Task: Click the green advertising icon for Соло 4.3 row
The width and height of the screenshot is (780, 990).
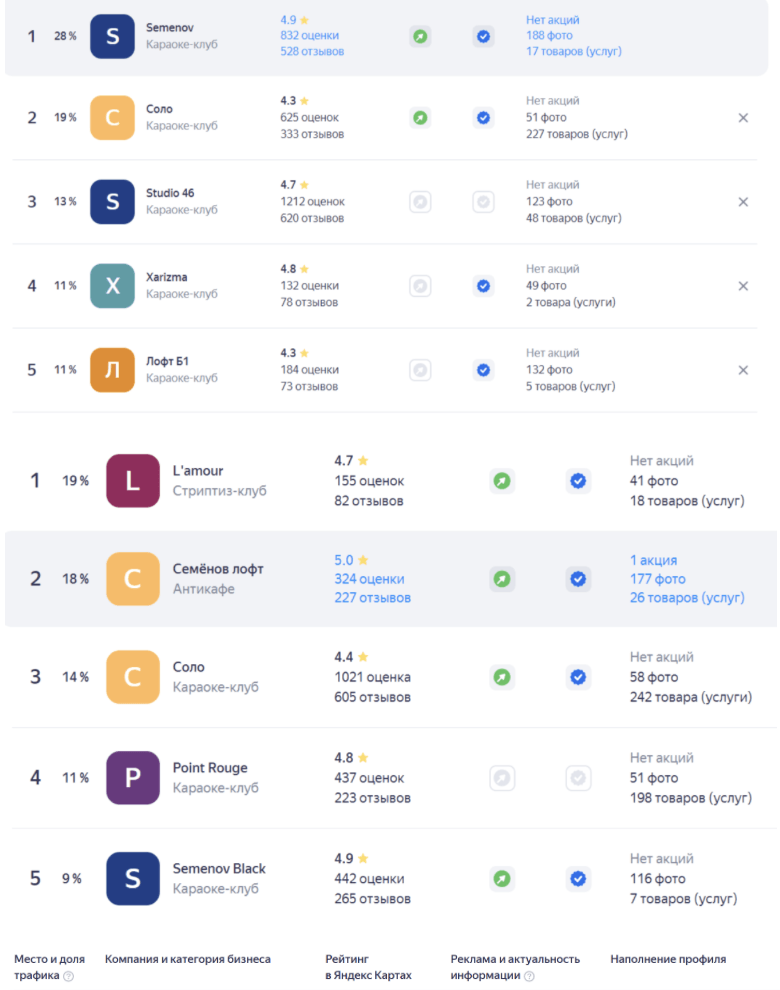Action: [x=421, y=118]
